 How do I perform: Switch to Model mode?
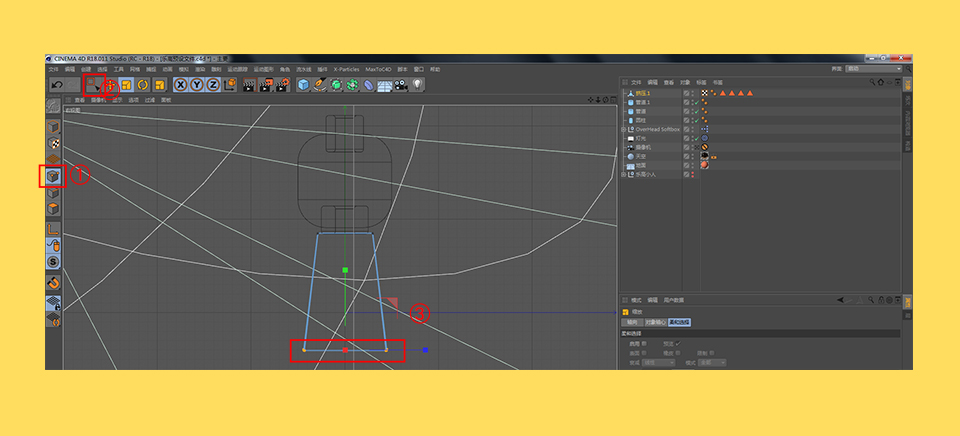coord(54,127)
